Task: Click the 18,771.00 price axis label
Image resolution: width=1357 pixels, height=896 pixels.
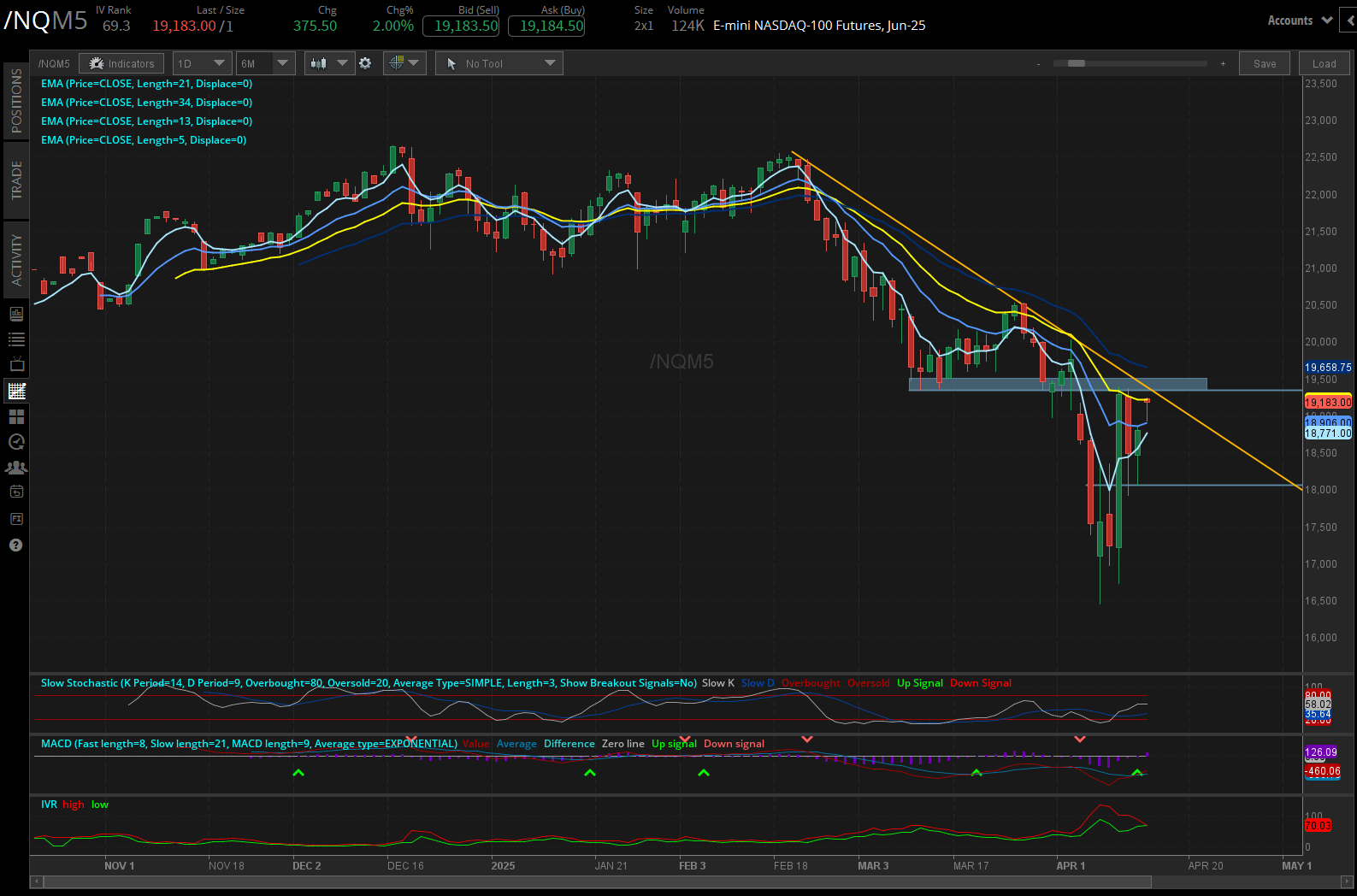Action: point(1328,433)
